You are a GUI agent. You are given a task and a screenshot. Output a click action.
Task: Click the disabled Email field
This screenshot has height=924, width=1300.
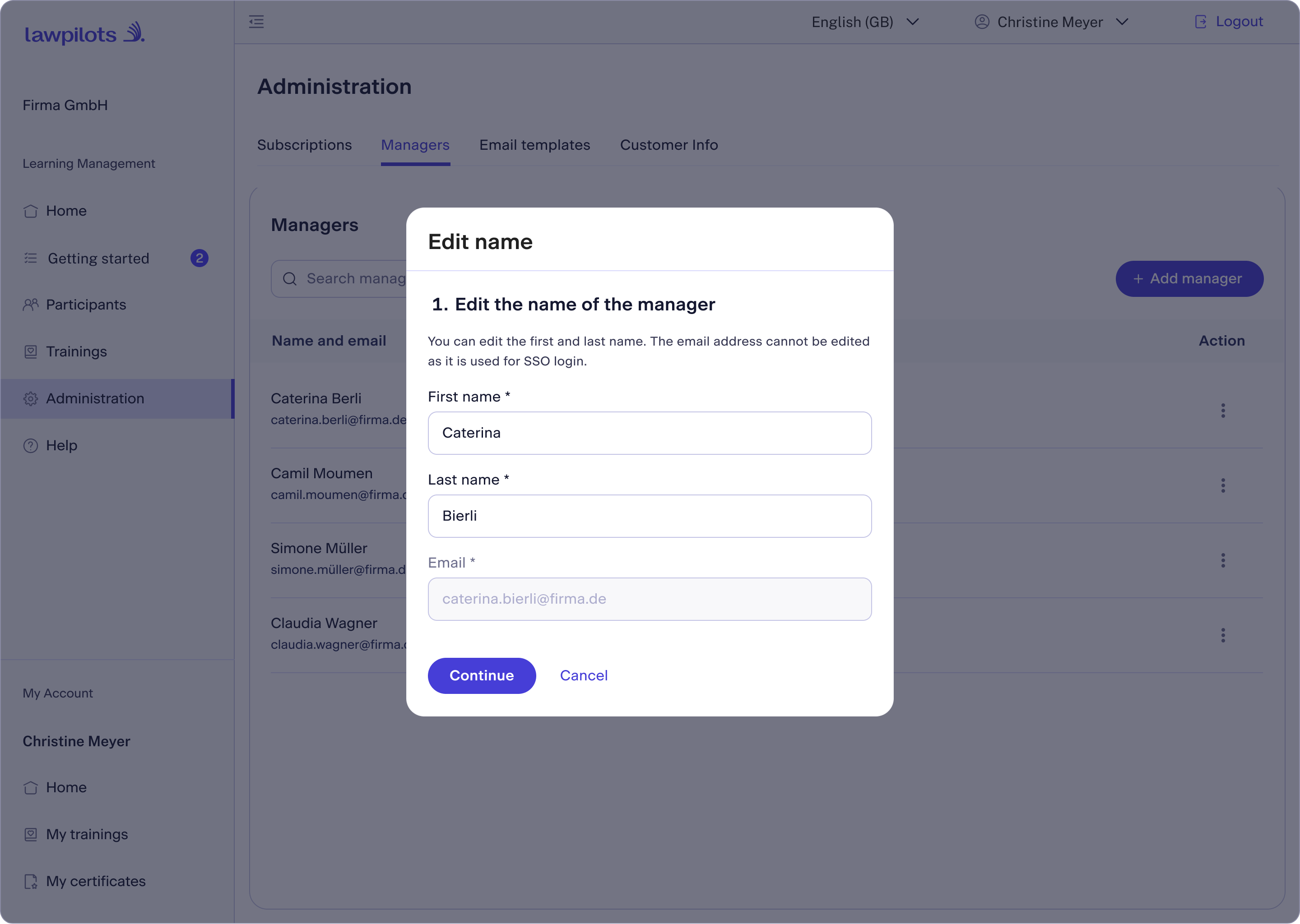tap(650, 599)
